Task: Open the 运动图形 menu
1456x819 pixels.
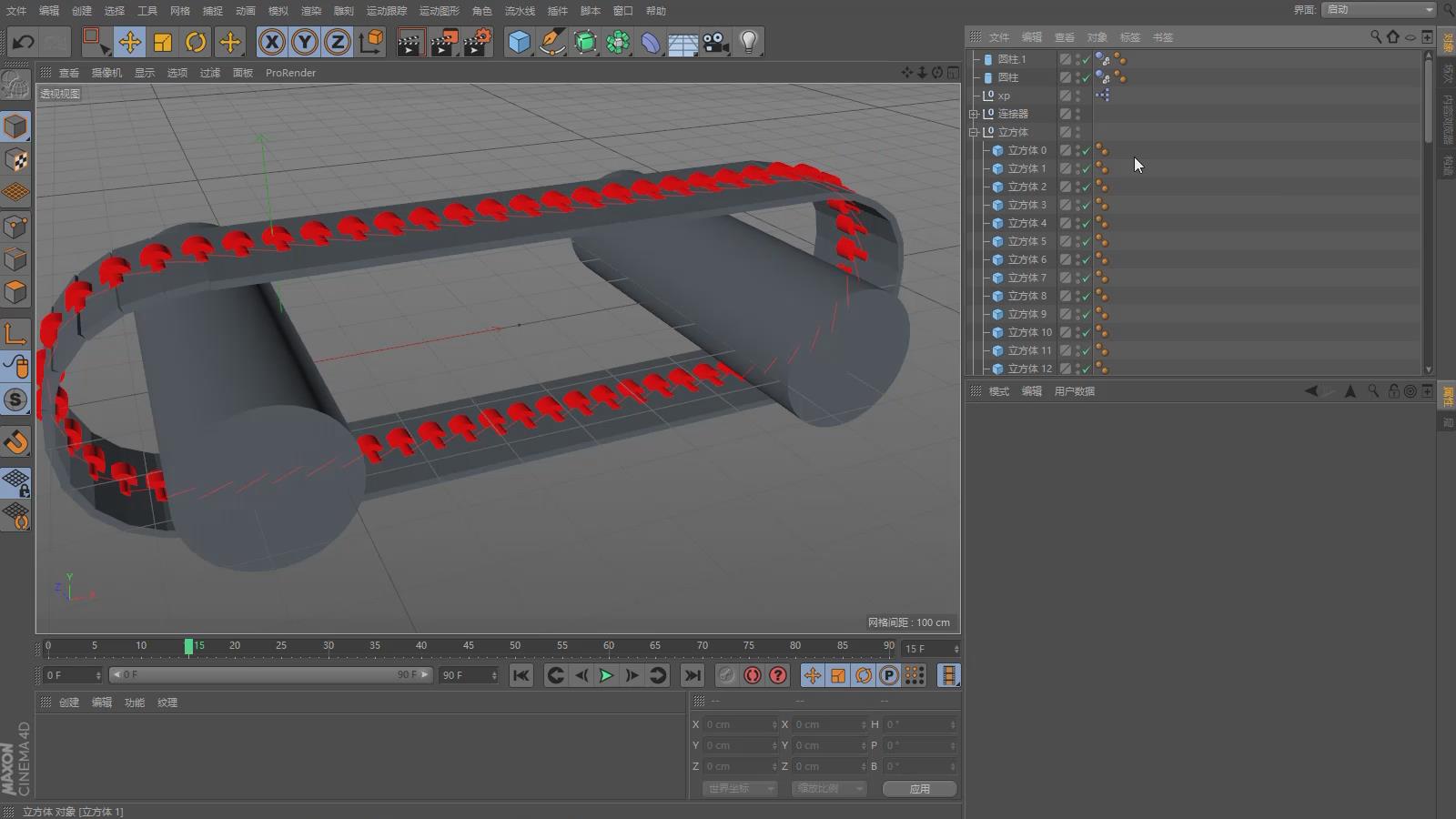Action: (x=439, y=11)
